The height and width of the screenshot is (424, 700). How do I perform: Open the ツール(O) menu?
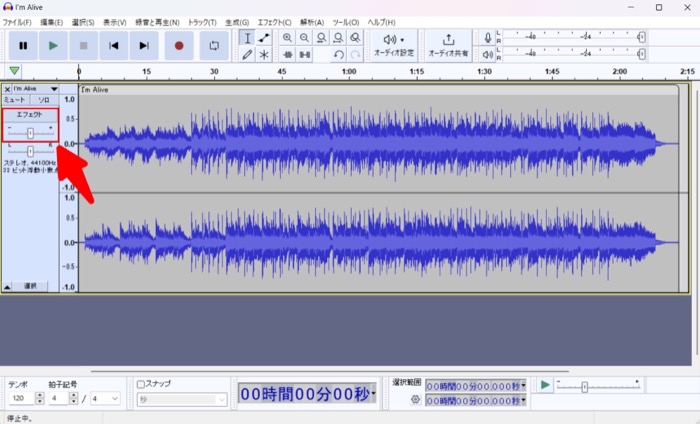346,22
